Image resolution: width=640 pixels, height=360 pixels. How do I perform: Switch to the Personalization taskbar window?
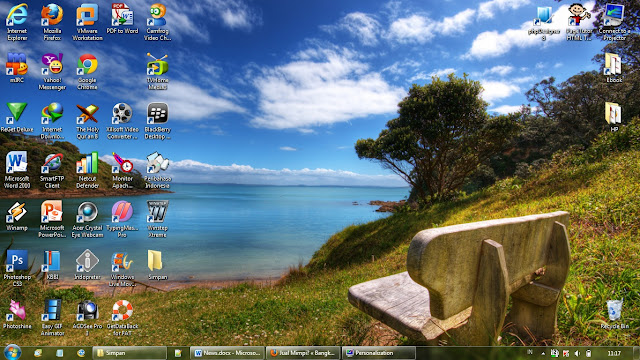(x=378, y=353)
